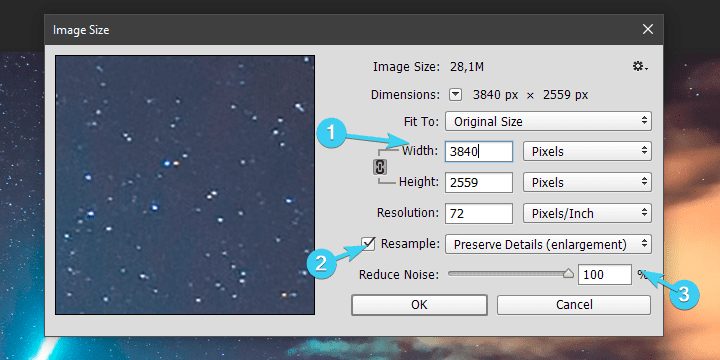Open the Resolution Pixels/Inch units dropdown
The image size is (720, 360).
(587, 213)
